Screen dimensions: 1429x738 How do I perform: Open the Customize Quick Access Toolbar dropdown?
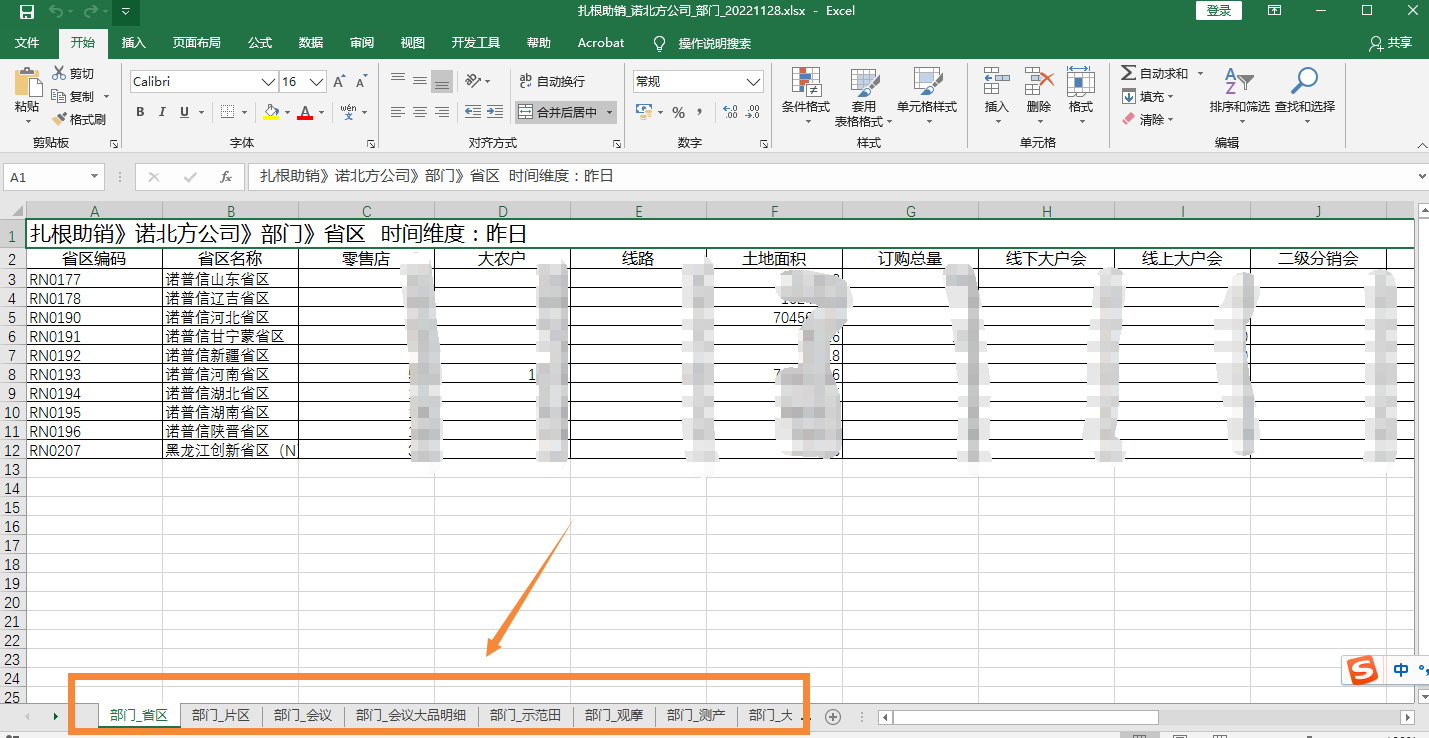click(x=124, y=12)
